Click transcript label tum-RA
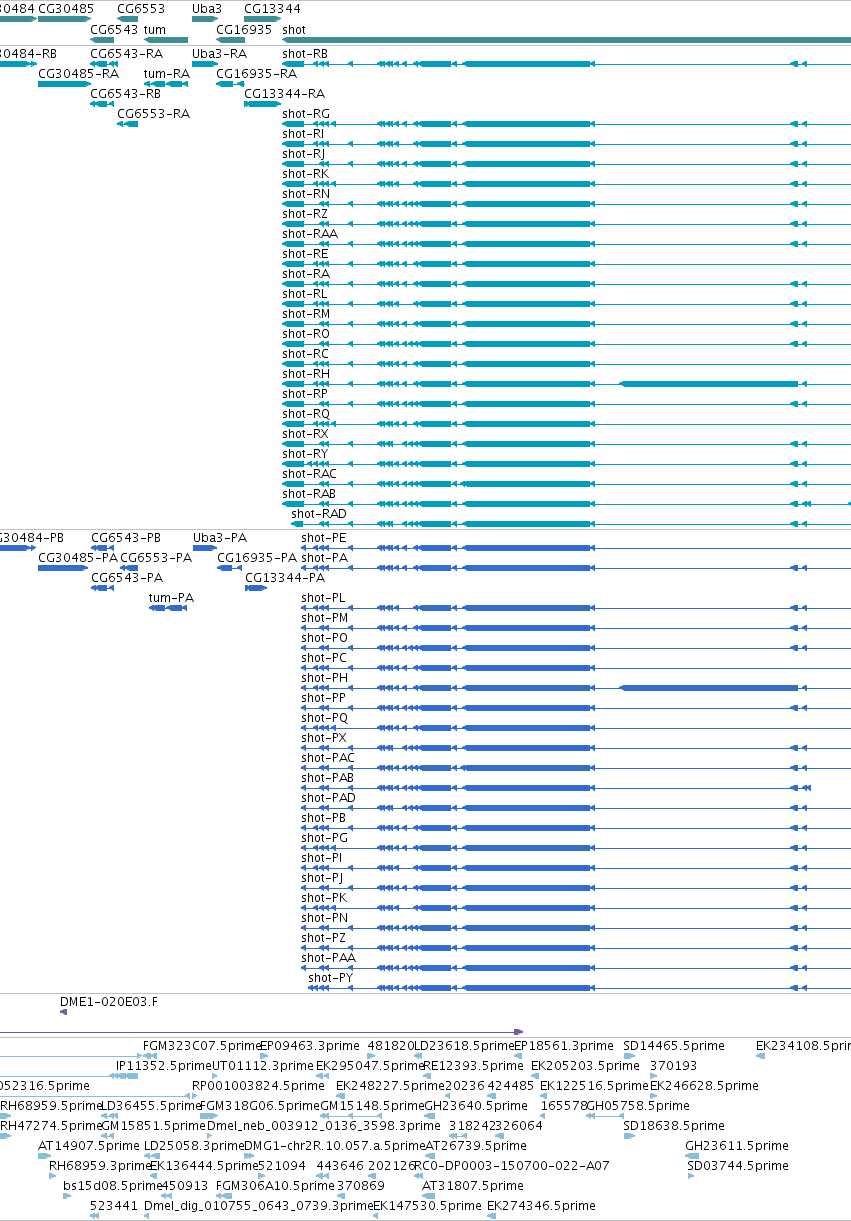The image size is (851, 1221). coord(167,74)
